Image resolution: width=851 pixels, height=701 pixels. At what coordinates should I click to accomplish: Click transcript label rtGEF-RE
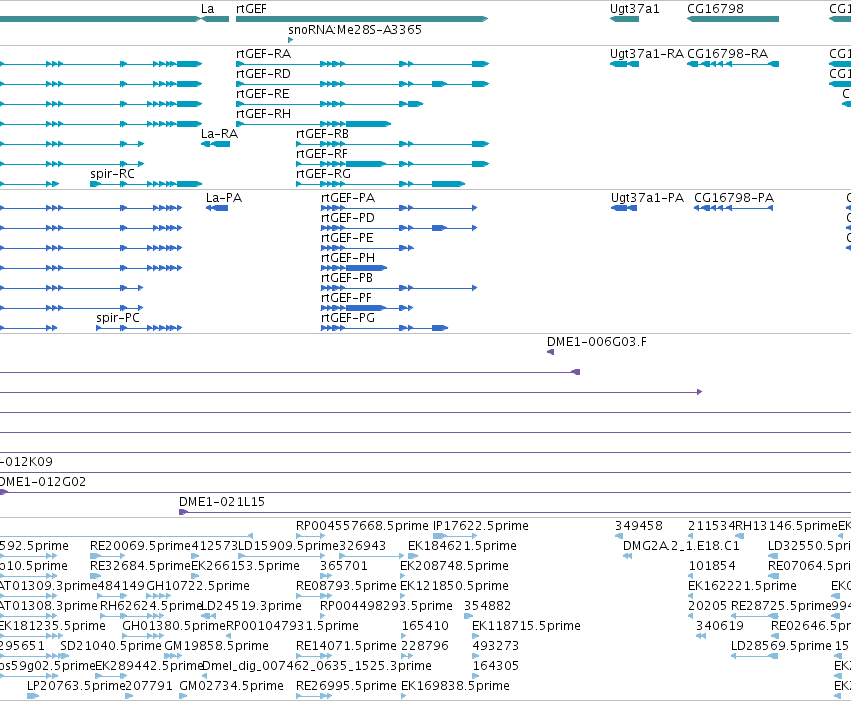263,94
